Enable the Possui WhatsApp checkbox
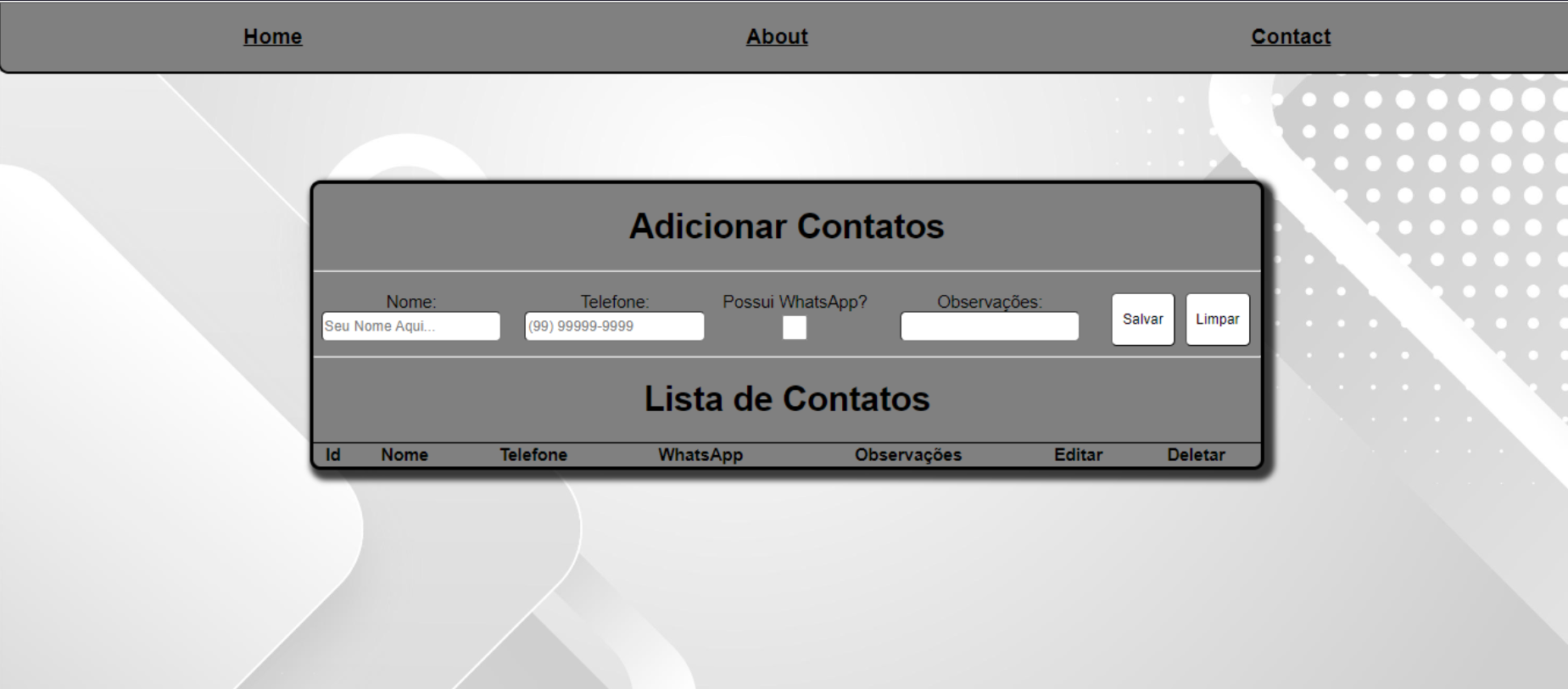Viewport: 1568px width, 689px height. point(795,327)
